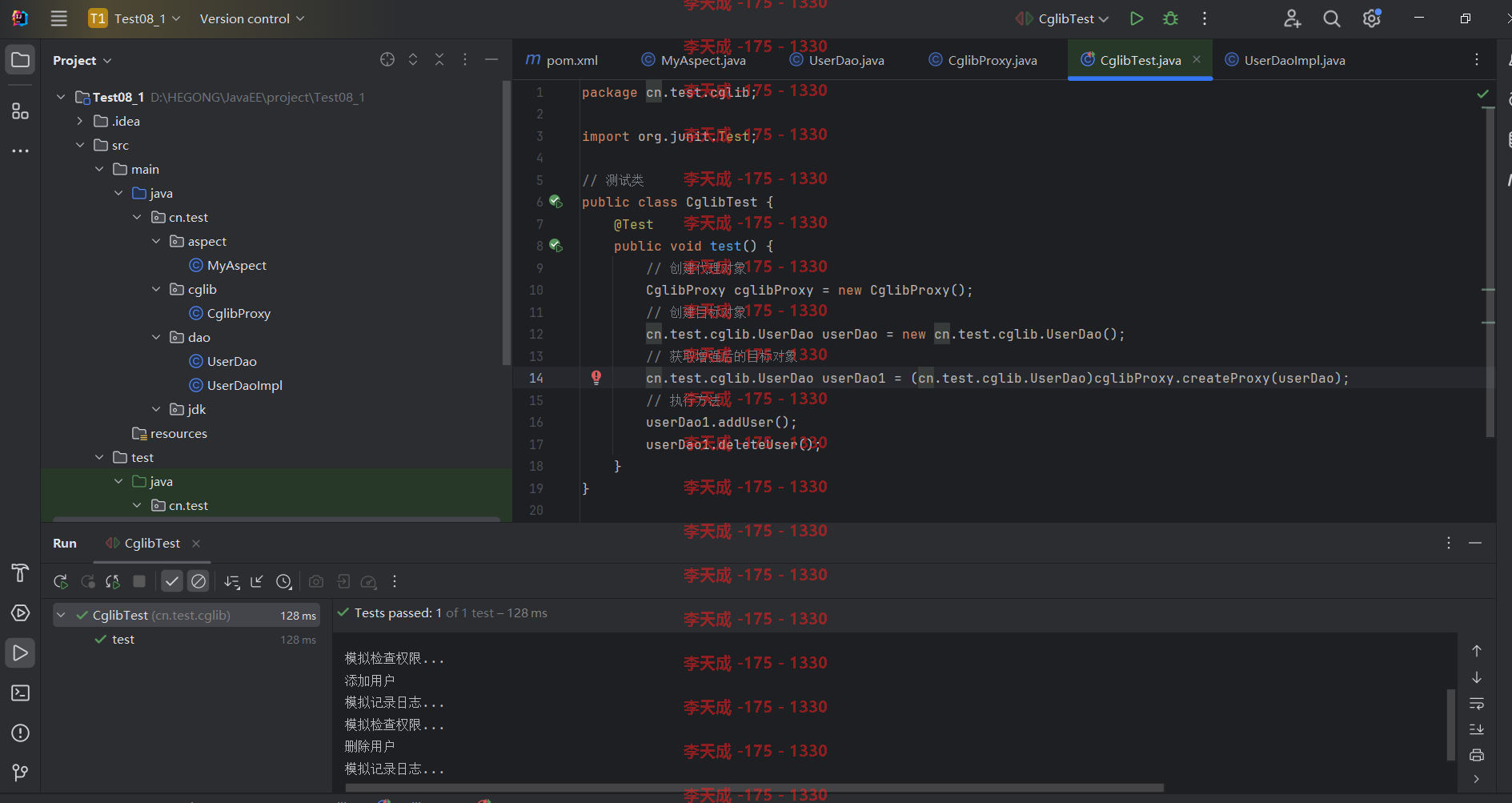This screenshot has height=803, width=1512.
Task: Run test method from gutter line 8
Action: (x=555, y=246)
